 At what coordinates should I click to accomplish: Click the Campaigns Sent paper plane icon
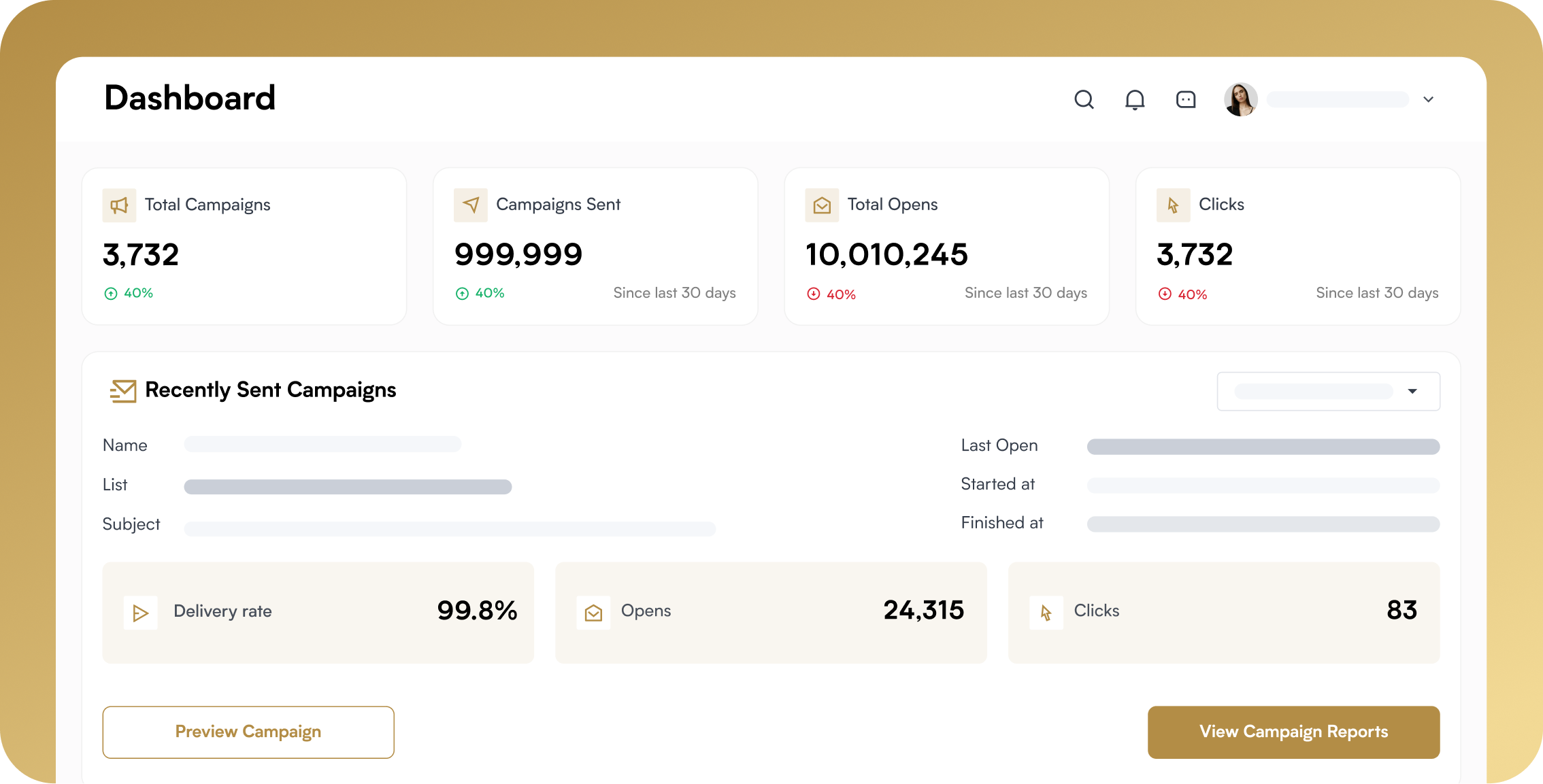[x=471, y=205]
